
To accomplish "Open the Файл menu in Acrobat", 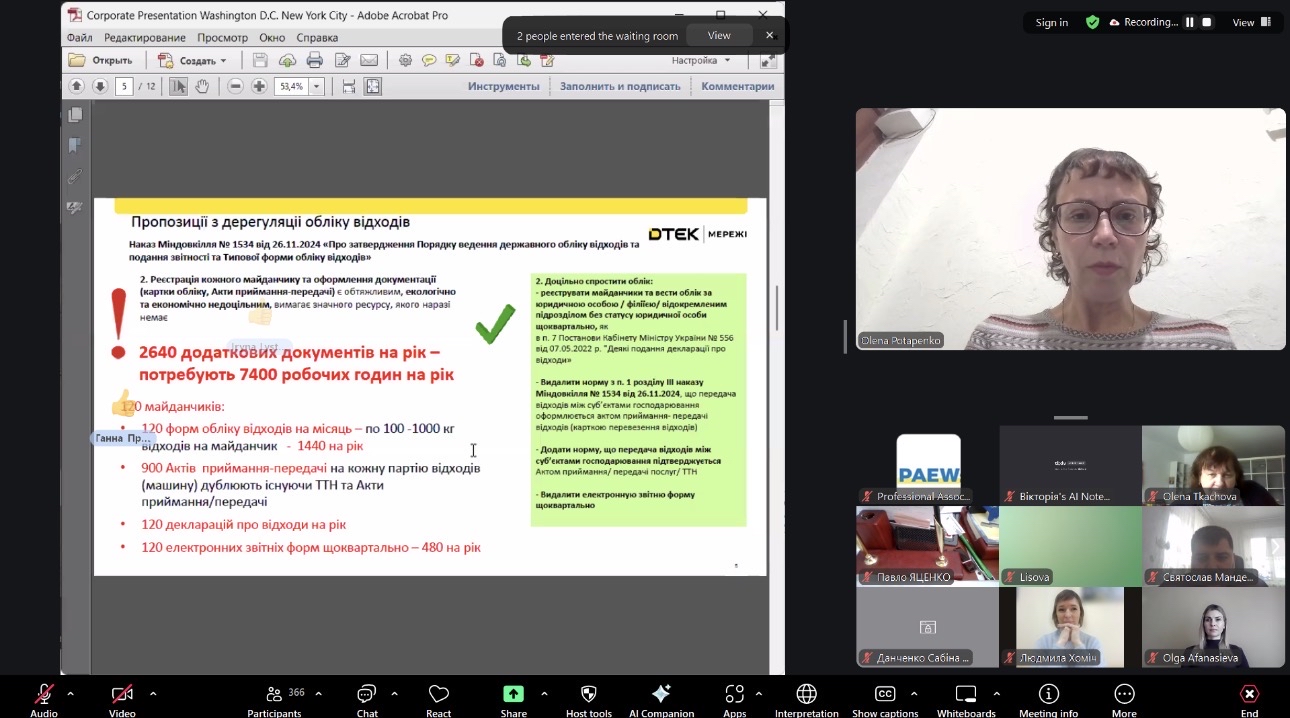I will 80,37.
